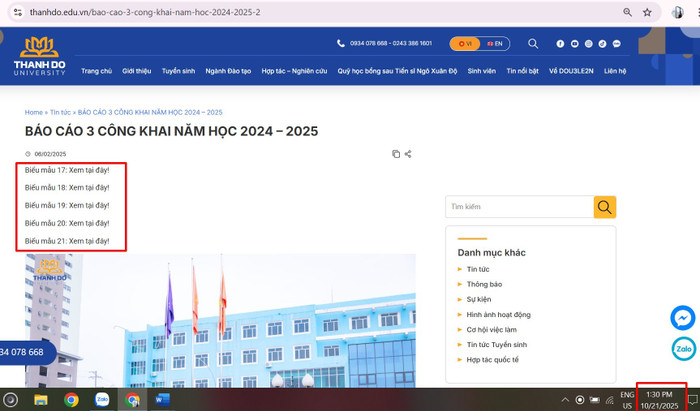Open the Tuyển sinh menu

pyautogui.click(x=178, y=71)
